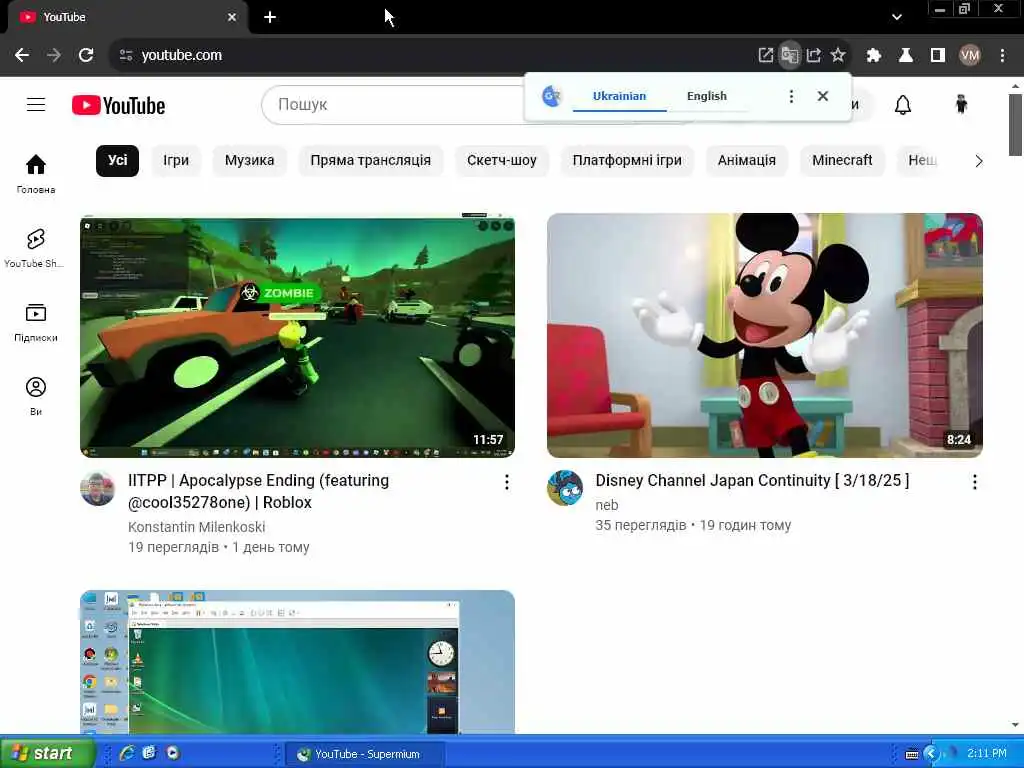The image size is (1024, 768).
Task: Bookmark this page with the star
Action: point(838,56)
